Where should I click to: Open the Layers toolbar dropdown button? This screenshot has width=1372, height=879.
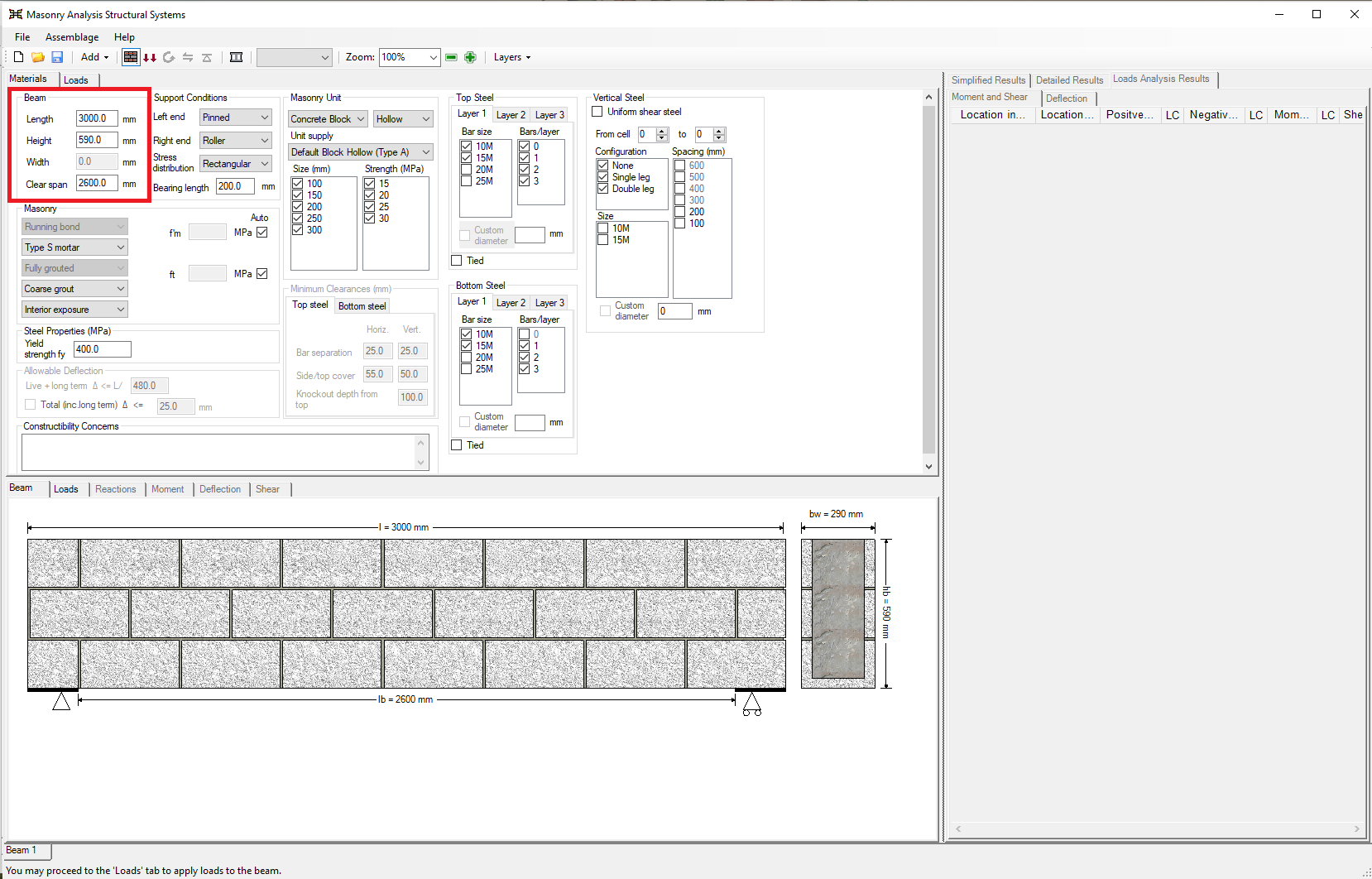[511, 57]
